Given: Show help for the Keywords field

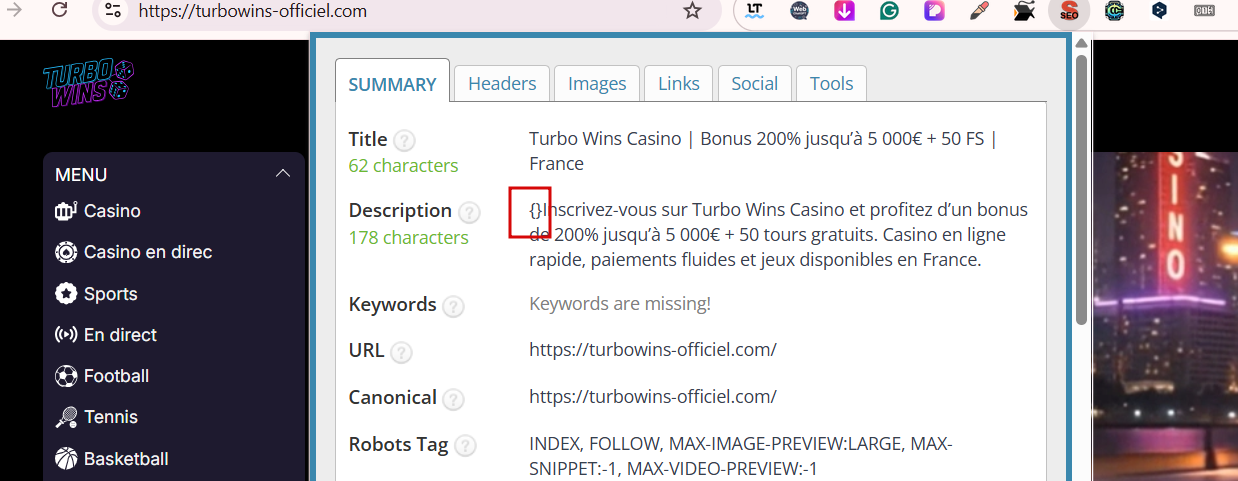Looking at the screenshot, I should (453, 306).
